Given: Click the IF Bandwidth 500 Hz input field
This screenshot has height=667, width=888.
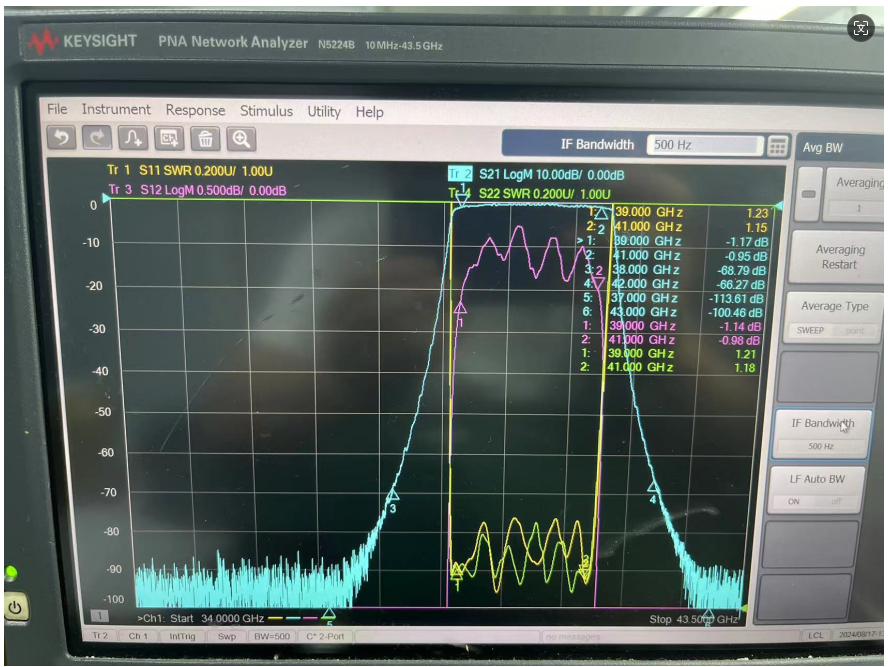Looking at the screenshot, I should 705,145.
